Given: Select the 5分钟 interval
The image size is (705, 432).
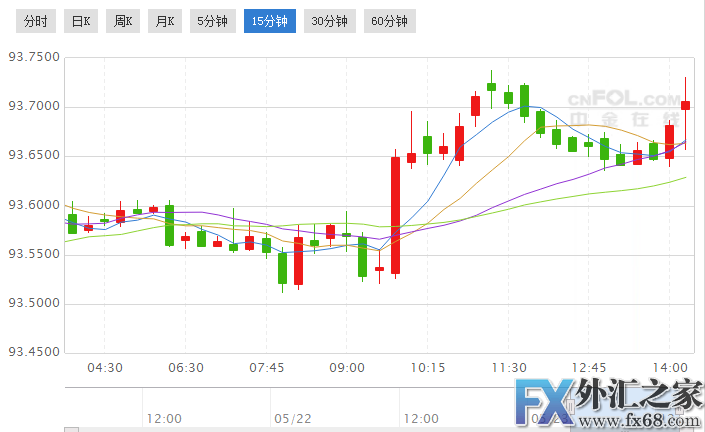Looking at the screenshot, I should 212,21.
